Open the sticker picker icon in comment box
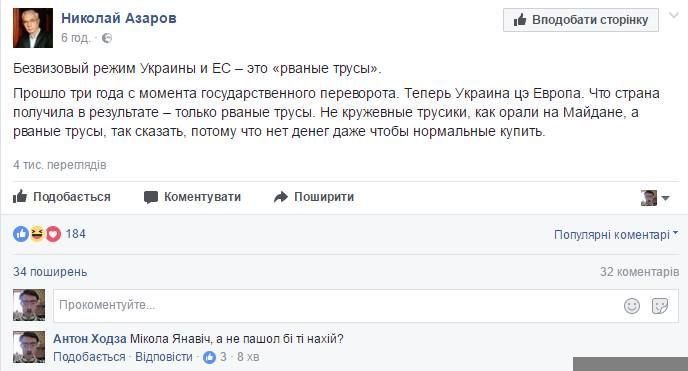Screen dimensions: 688x371 (x=660, y=306)
